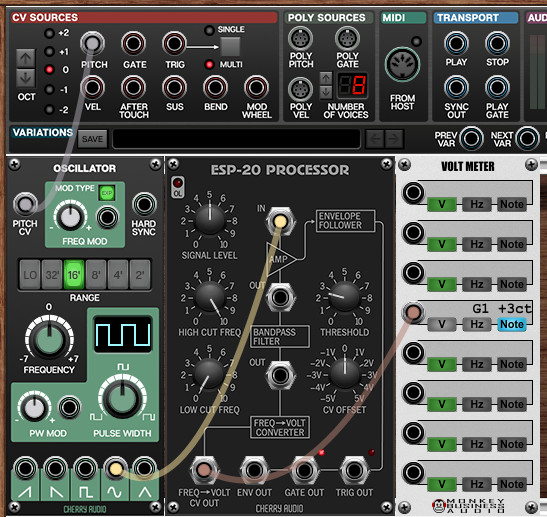Click the octave down arrow button
The width and height of the screenshot is (547, 517).
pos(25,78)
